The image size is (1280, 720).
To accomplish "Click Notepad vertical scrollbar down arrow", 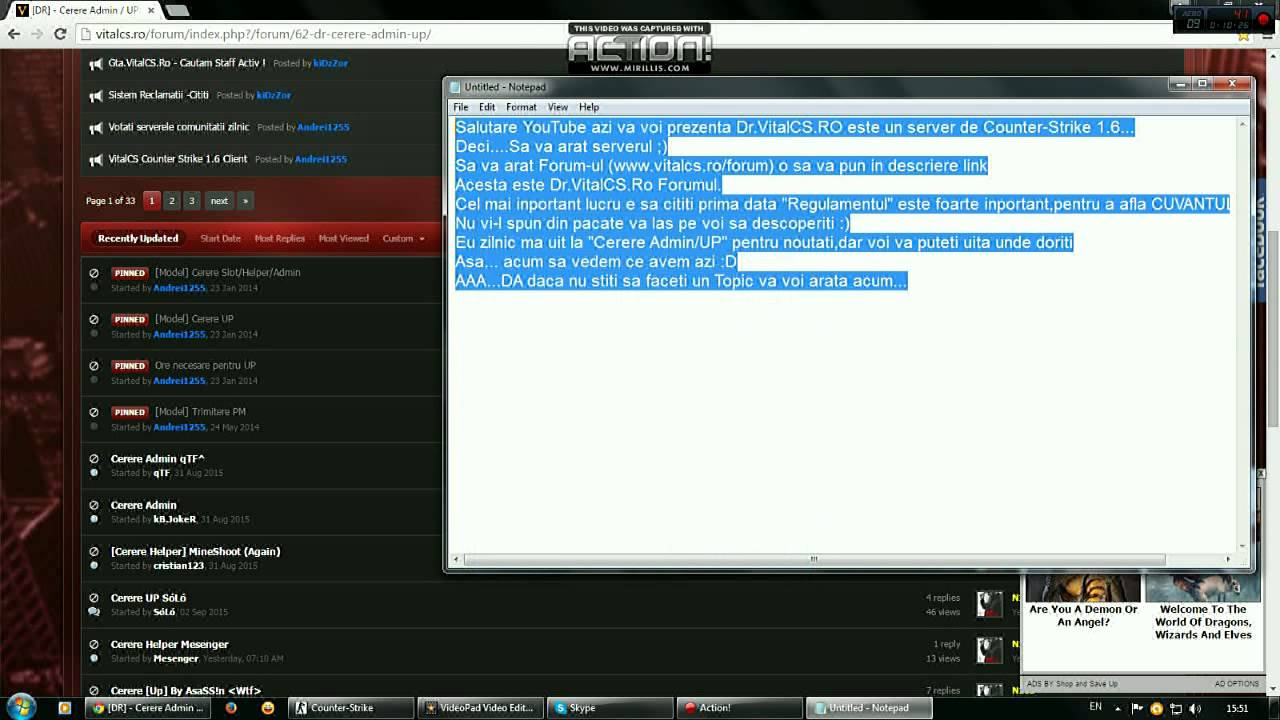I will click(1243, 546).
